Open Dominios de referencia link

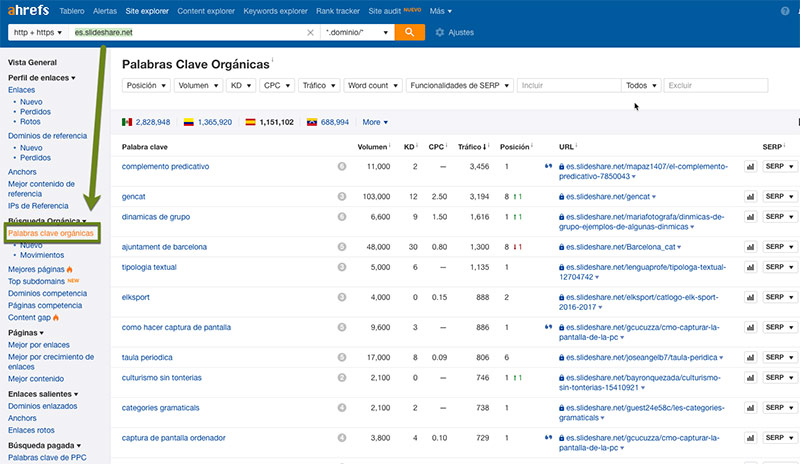coord(47,136)
